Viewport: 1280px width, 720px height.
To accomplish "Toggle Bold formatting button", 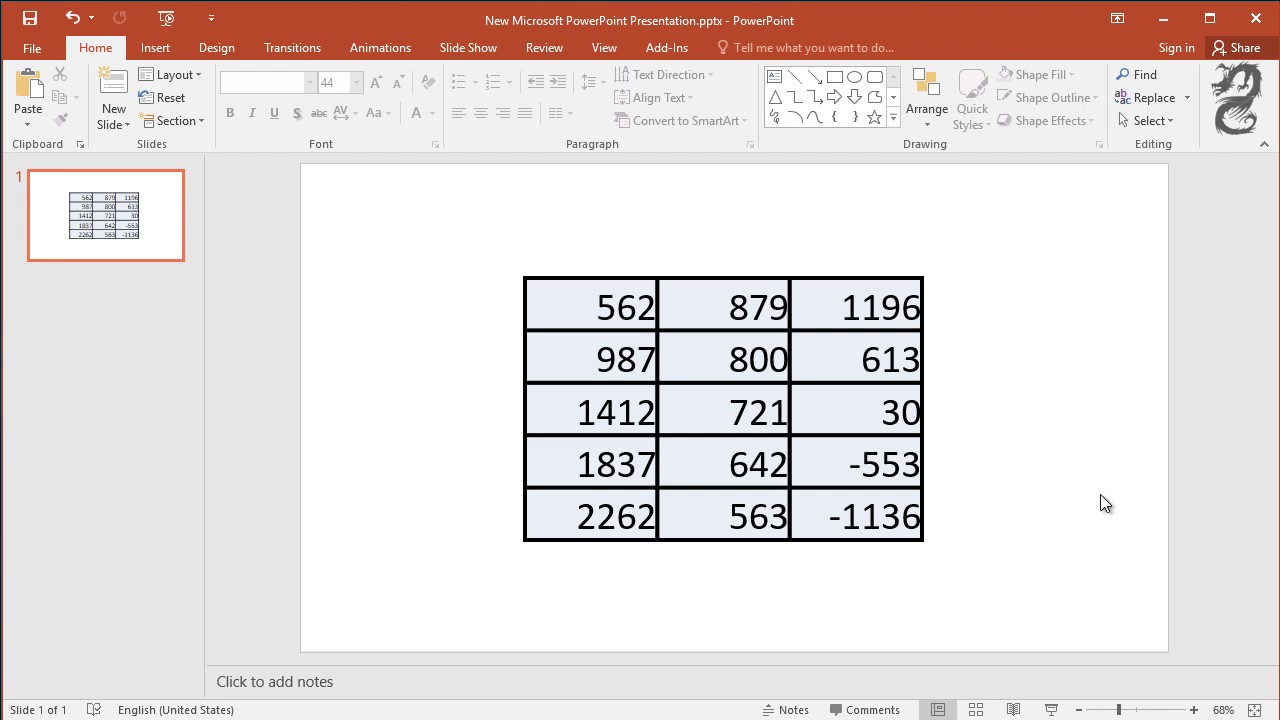I will [230, 113].
